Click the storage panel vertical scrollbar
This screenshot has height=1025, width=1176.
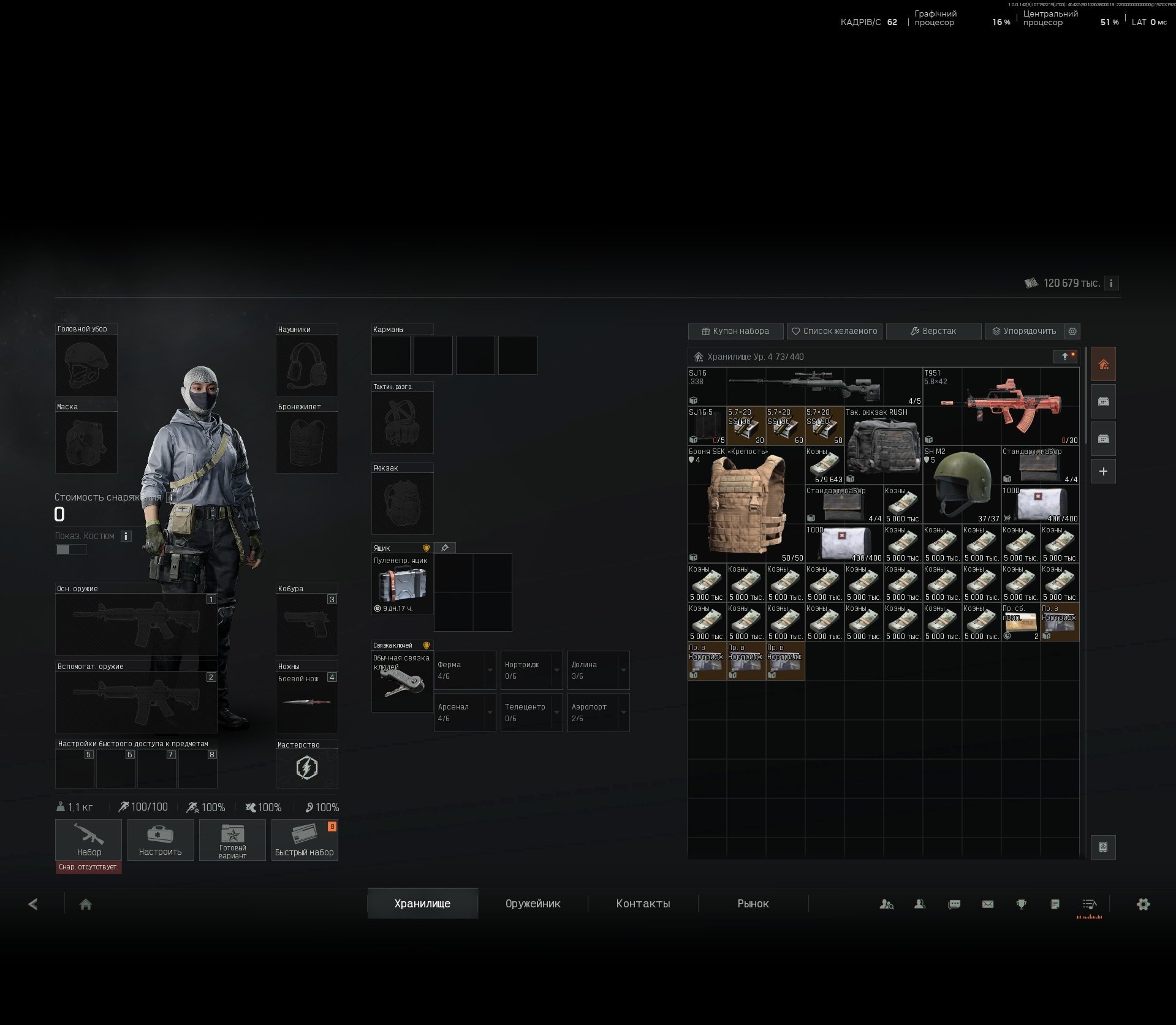pos(1085,396)
